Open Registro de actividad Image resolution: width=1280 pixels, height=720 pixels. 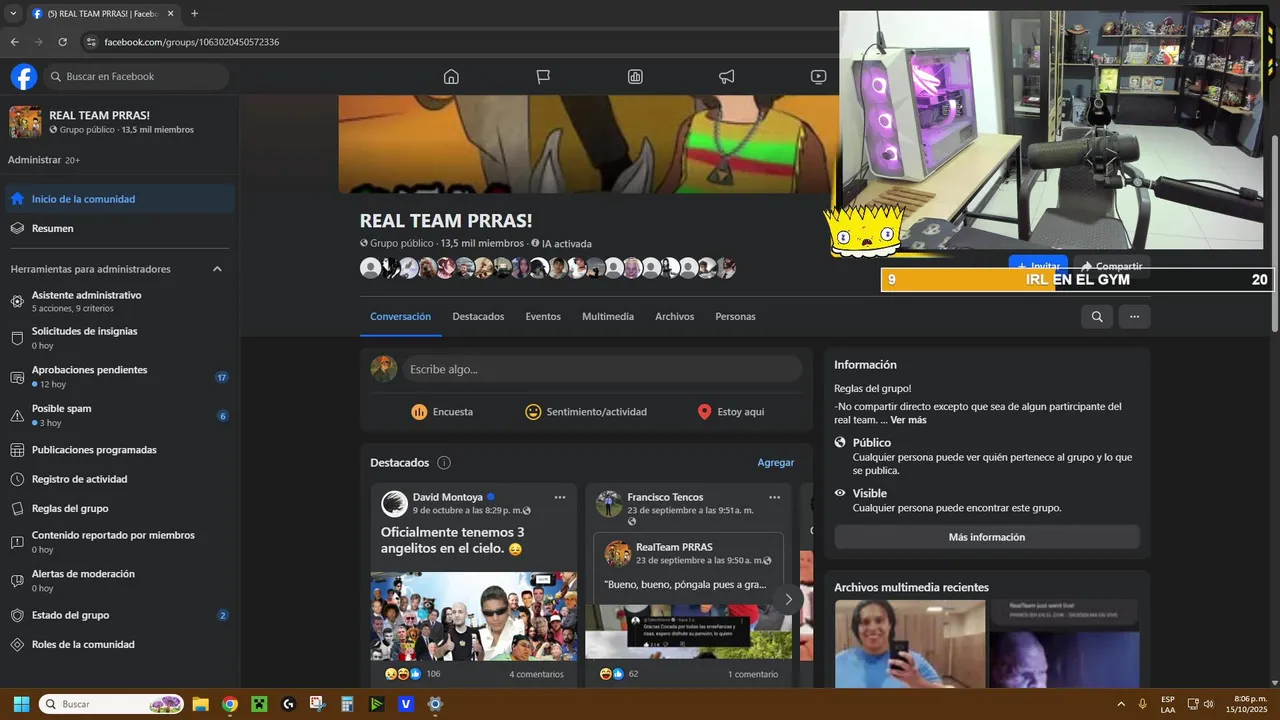point(120,479)
